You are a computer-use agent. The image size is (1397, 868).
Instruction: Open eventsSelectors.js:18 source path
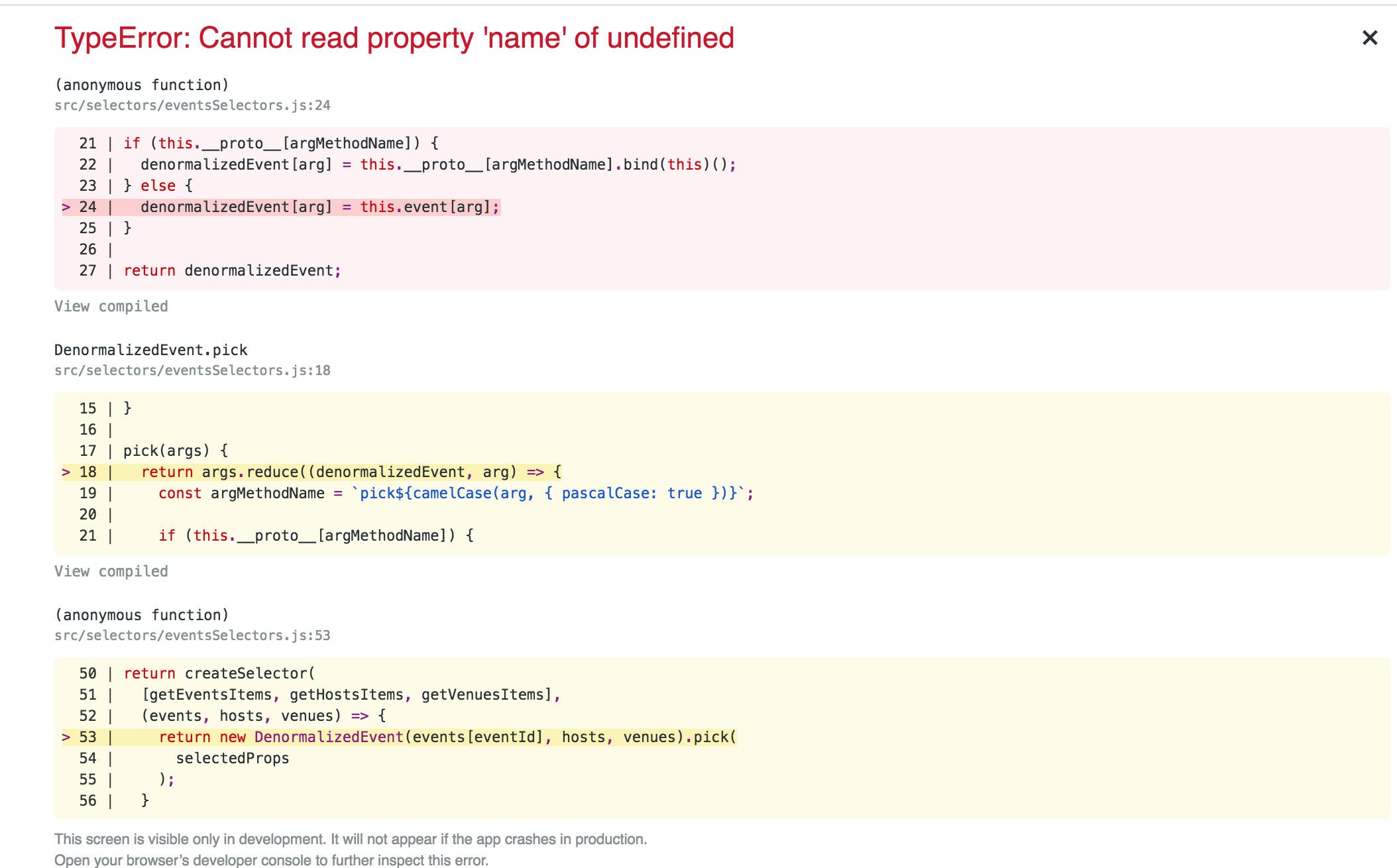192,370
